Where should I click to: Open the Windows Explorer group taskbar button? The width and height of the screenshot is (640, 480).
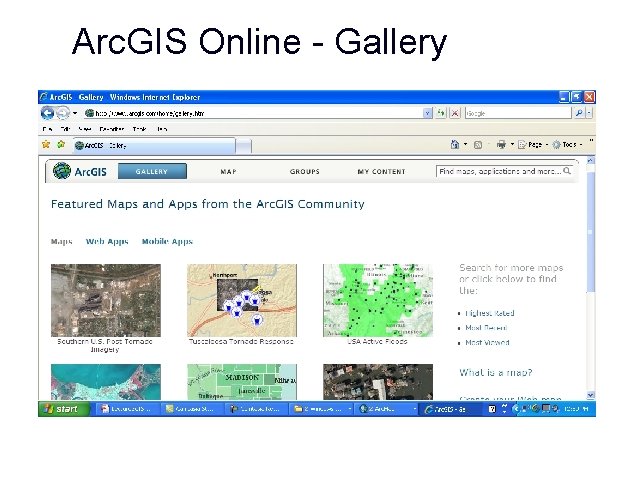[322, 409]
